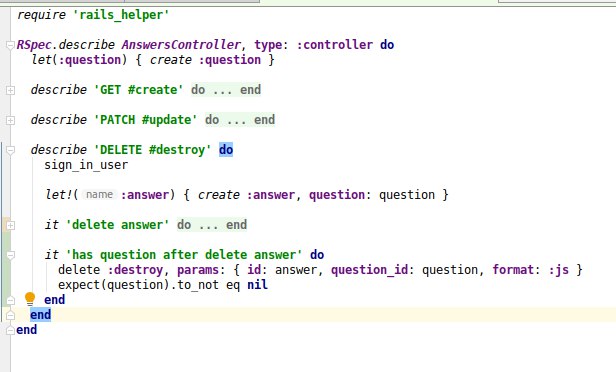This screenshot has height=372, width=616.
Task: Click fold-end marker on final end line
Action: pyautogui.click(x=11, y=330)
